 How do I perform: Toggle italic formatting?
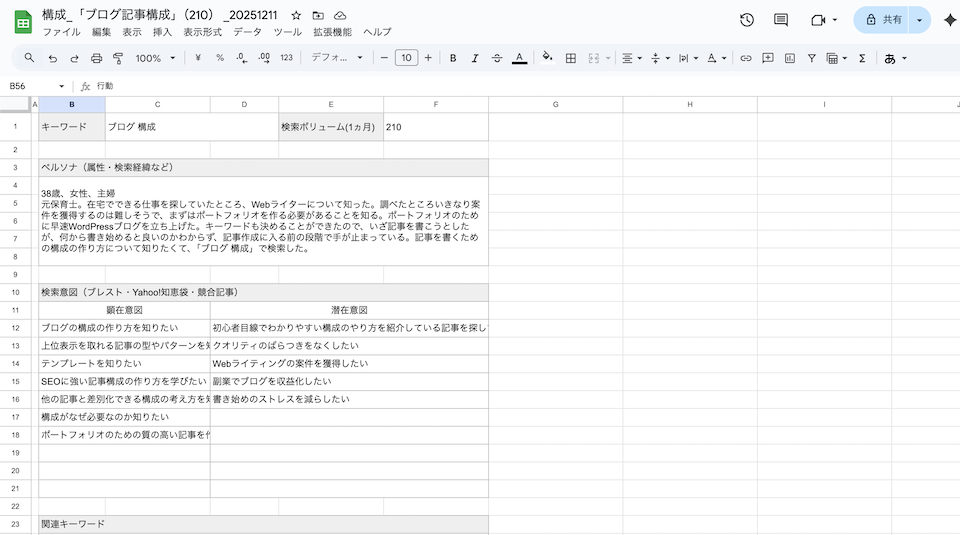tap(474, 58)
